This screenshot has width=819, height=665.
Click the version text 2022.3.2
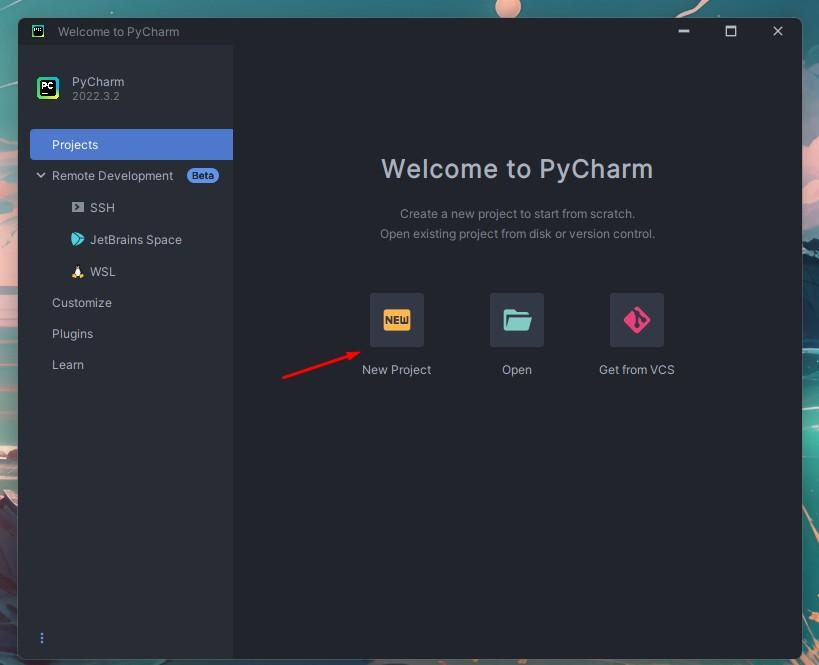click(96, 96)
